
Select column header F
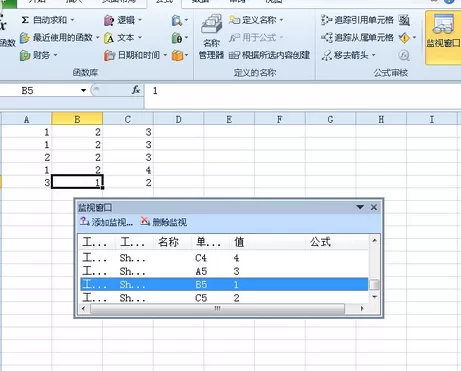280,119
